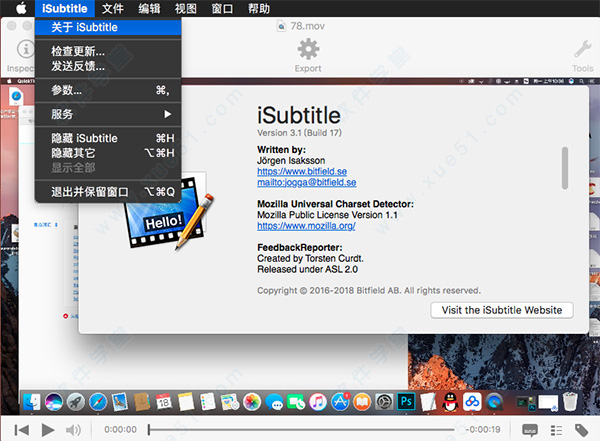Close the iSubtitle application menu in menu bar
Viewport: 600px width, 441px height.
[65, 8]
